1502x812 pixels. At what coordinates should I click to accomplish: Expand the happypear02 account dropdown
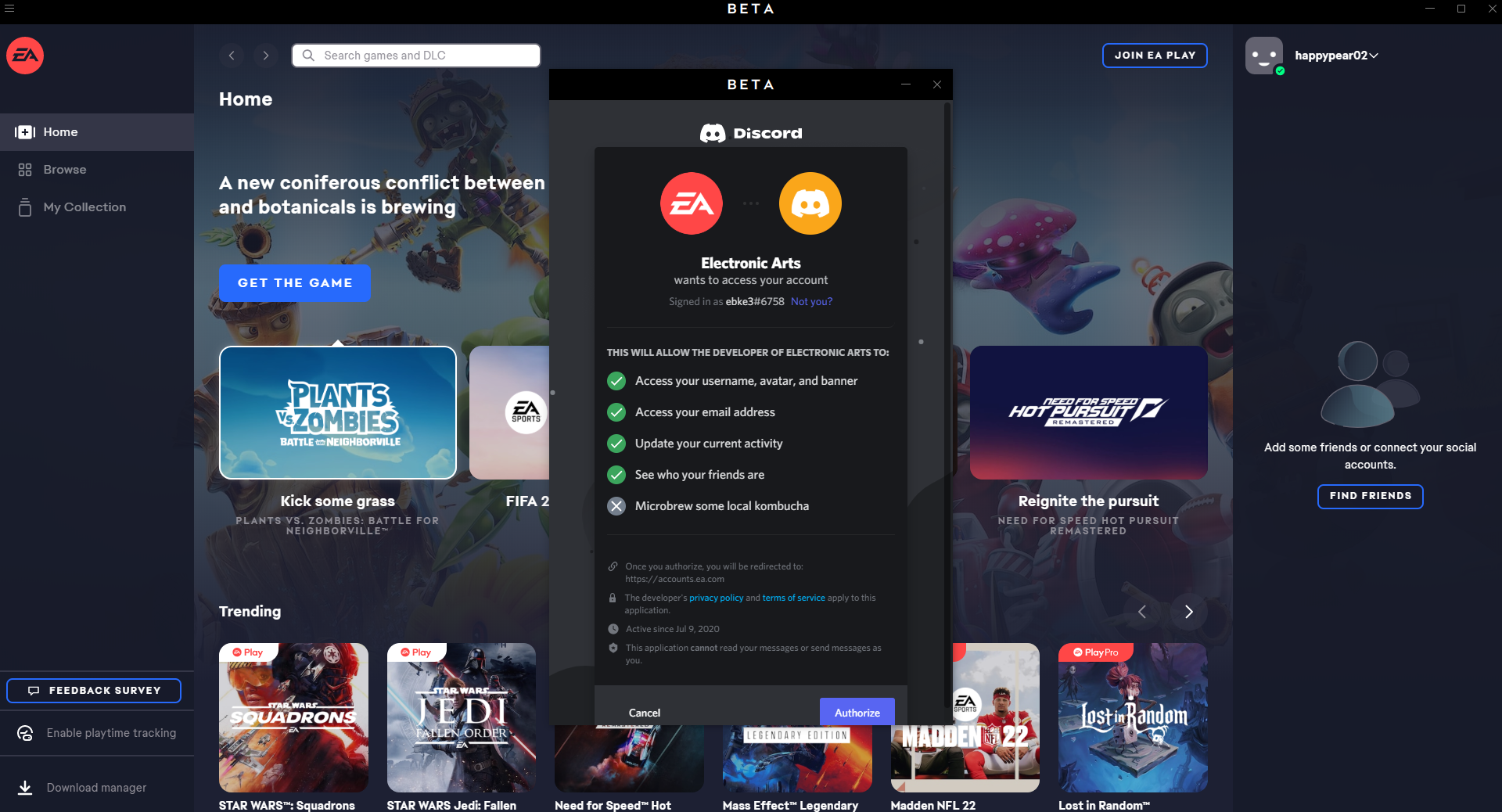point(1374,56)
